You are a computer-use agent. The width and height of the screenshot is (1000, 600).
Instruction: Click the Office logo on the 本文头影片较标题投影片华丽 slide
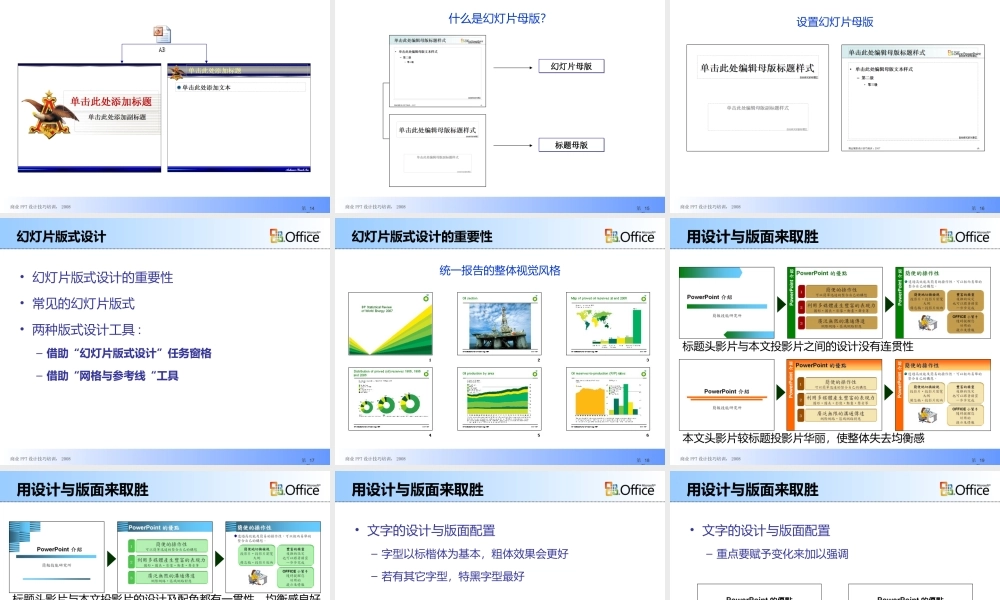[964, 236]
